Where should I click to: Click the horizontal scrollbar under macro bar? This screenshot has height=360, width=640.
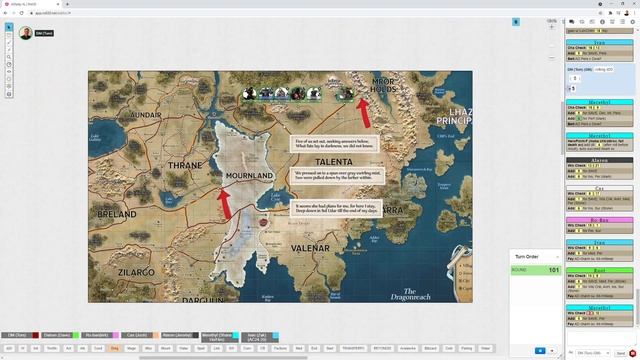point(223,358)
